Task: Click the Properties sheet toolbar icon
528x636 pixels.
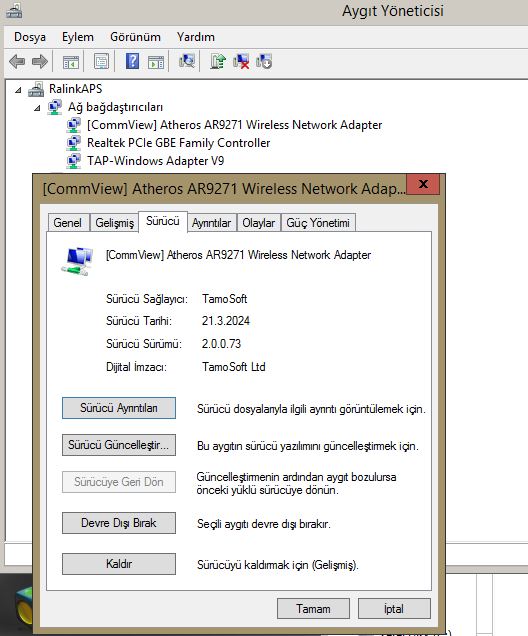Action: 101,62
